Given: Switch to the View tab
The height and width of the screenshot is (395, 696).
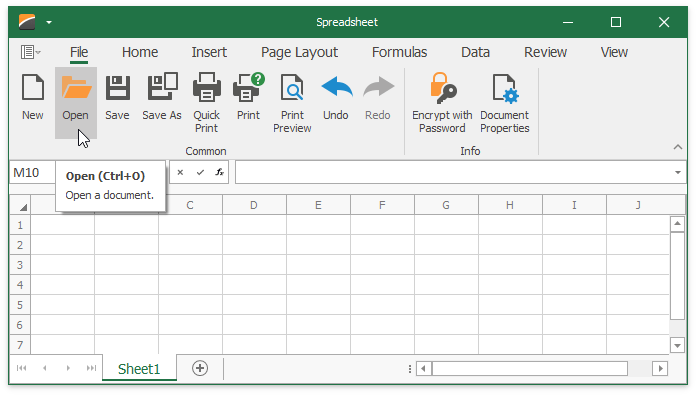Looking at the screenshot, I should (614, 52).
